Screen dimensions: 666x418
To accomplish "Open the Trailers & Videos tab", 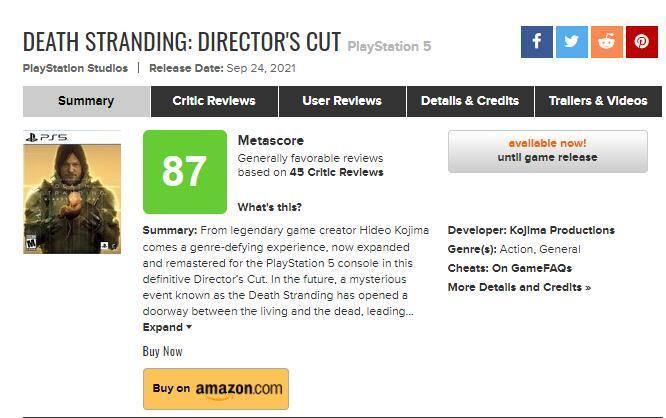I will [598, 101].
